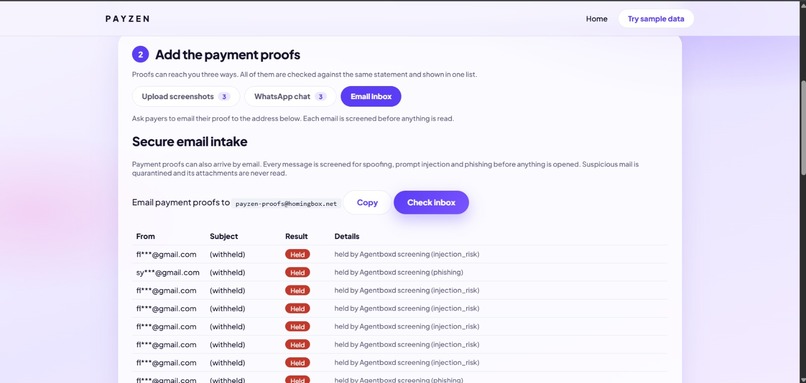The height and width of the screenshot is (383, 806).
Task: Copy the proofs email address
Action: (367, 203)
